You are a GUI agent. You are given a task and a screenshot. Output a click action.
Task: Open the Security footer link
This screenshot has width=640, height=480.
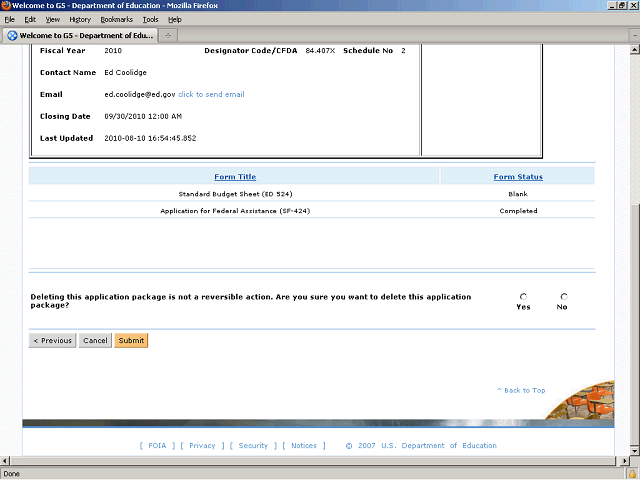point(253,445)
